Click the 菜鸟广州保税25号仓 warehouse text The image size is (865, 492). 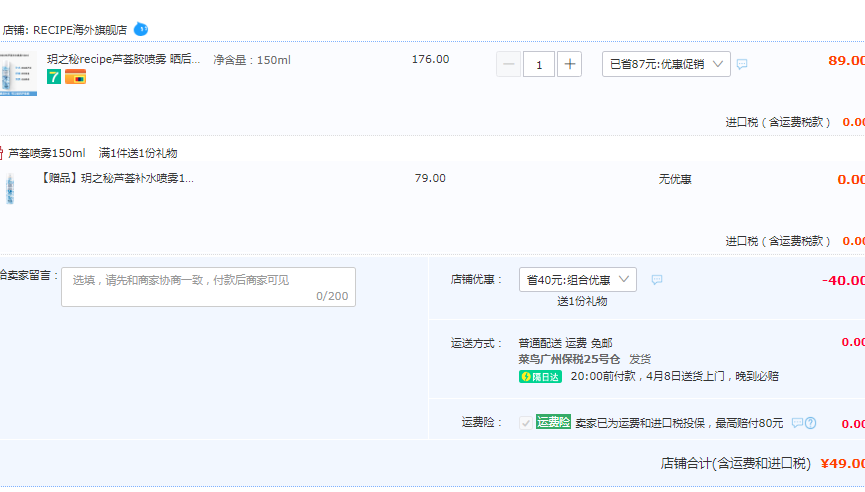(x=569, y=359)
